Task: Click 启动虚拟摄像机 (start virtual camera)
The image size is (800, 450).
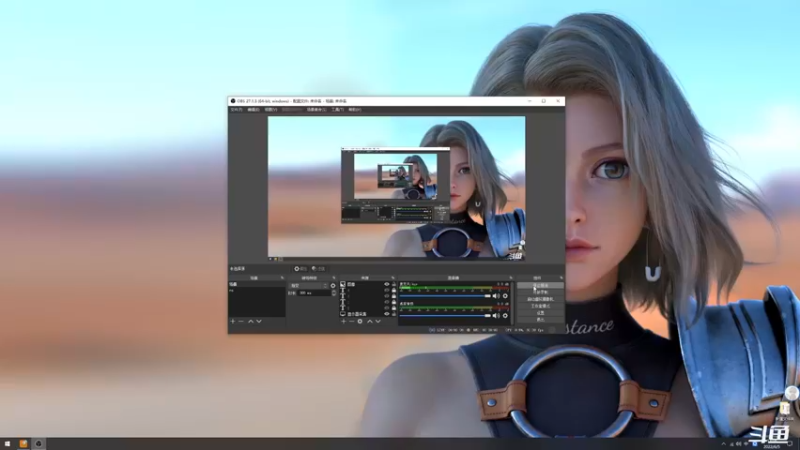Action: [x=540, y=299]
